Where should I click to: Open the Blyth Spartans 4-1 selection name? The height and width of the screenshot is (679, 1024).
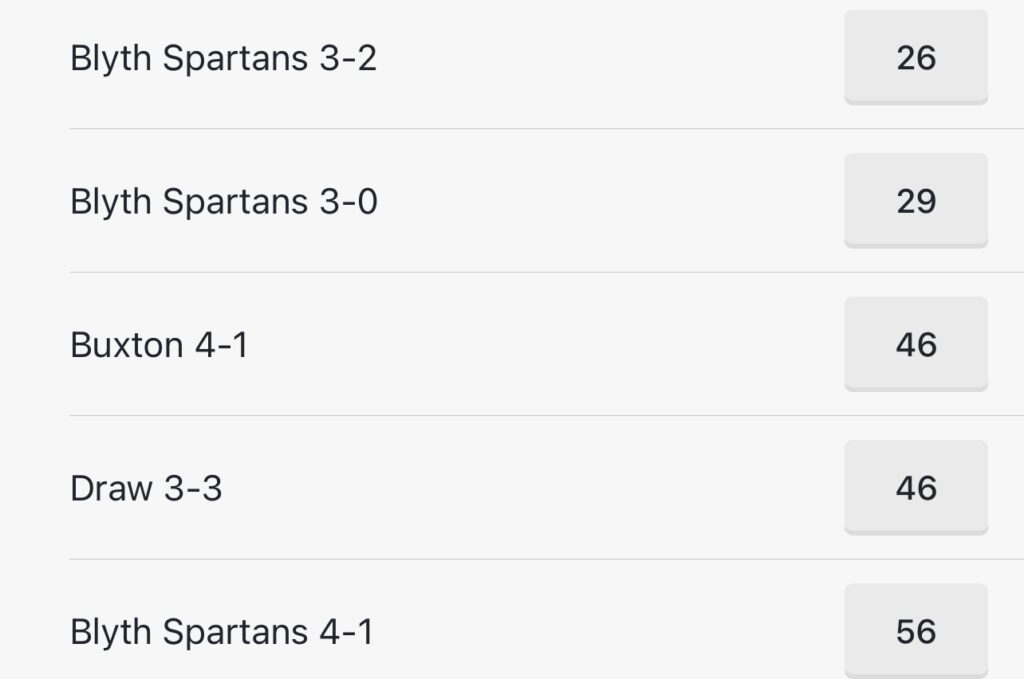point(221,632)
